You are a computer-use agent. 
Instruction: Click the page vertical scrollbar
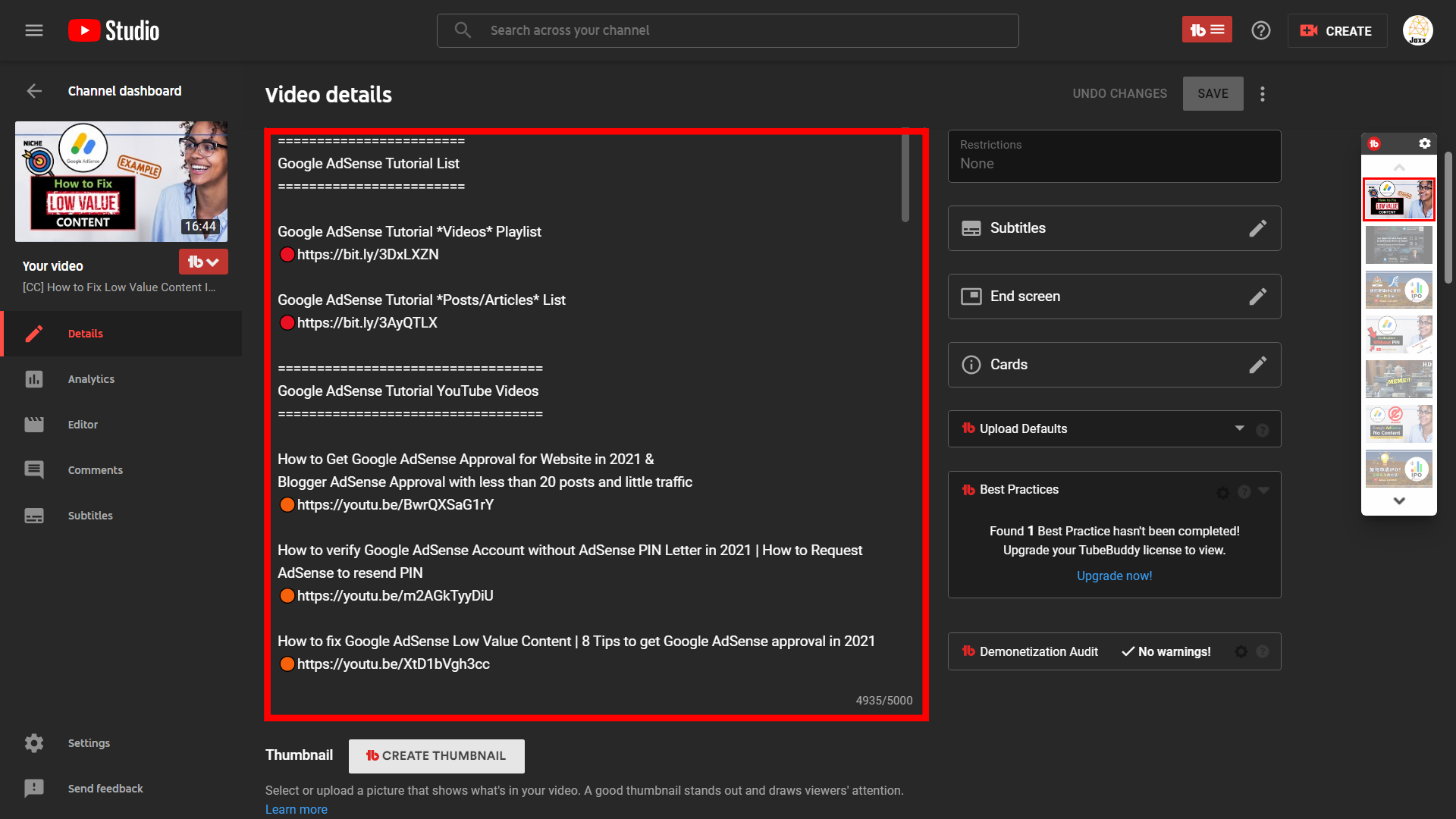pos(1448,218)
